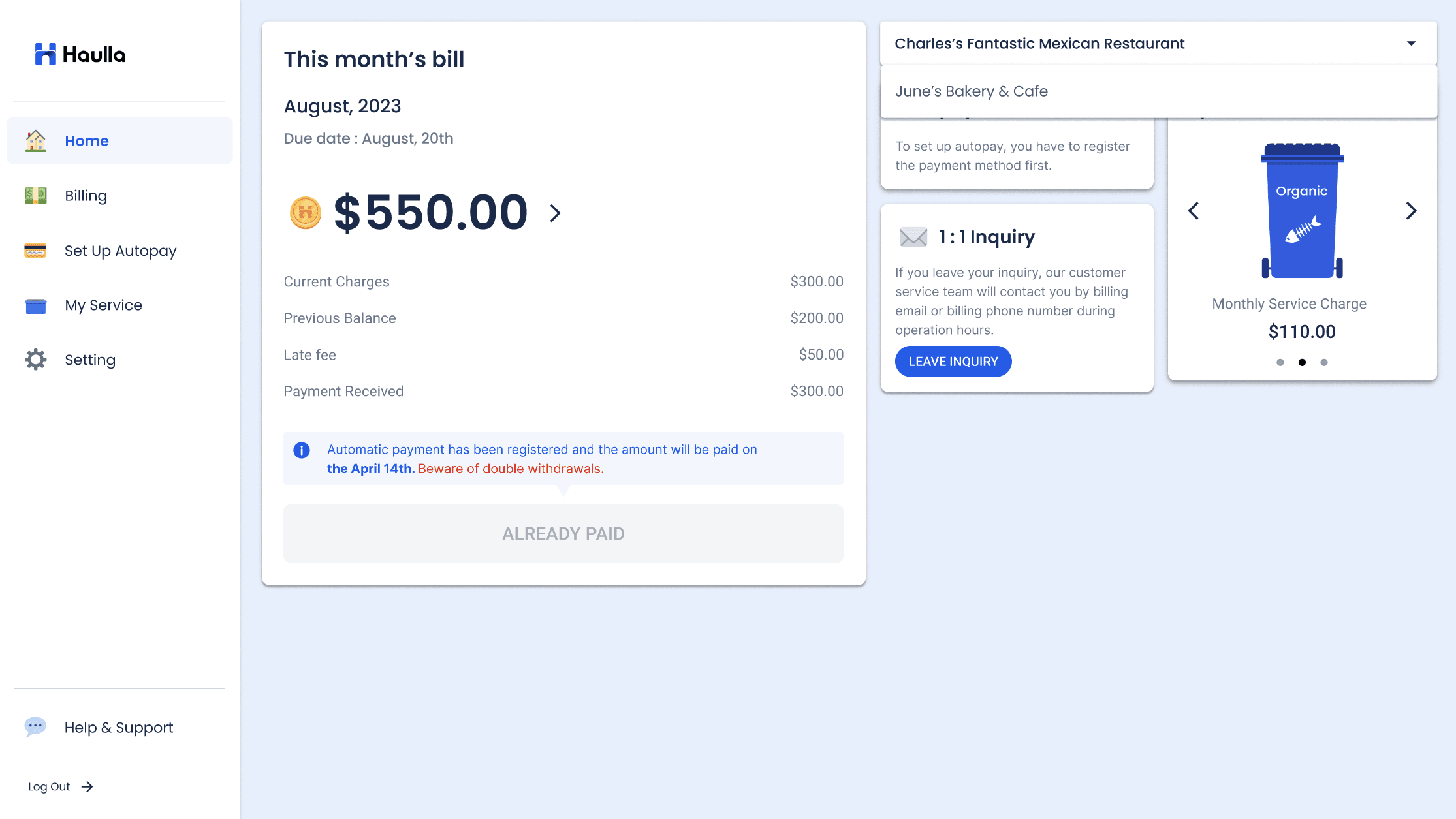Select the middle carousel pagination dot
Viewport: 1456px width, 819px height.
[x=1302, y=362]
